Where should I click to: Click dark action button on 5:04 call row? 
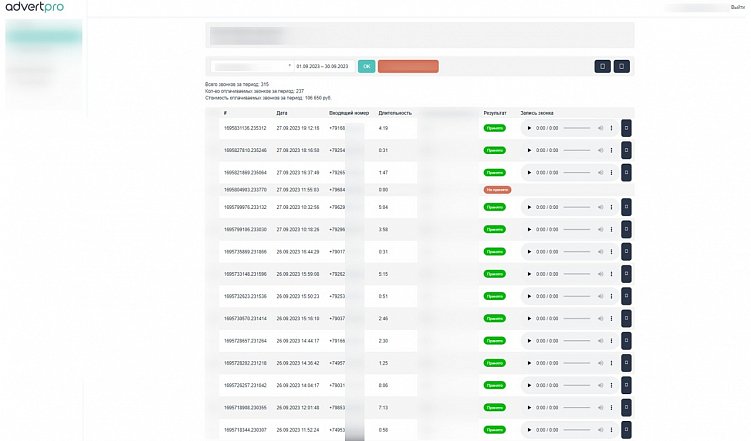click(x=626, y=207)
